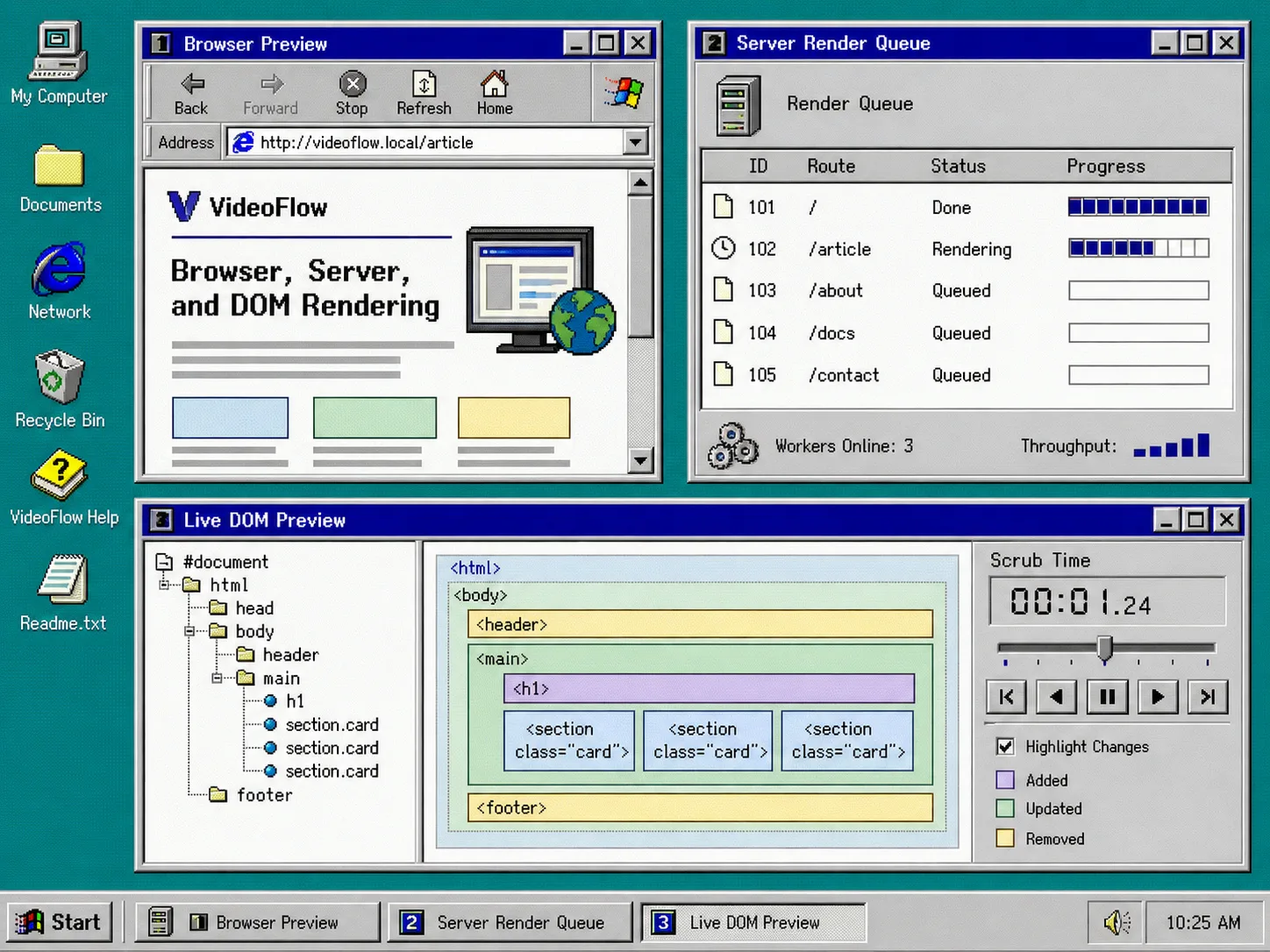Click the "/contact" route in the render queue
Viewport: 1270px width, 952px height.
(844, 375)
